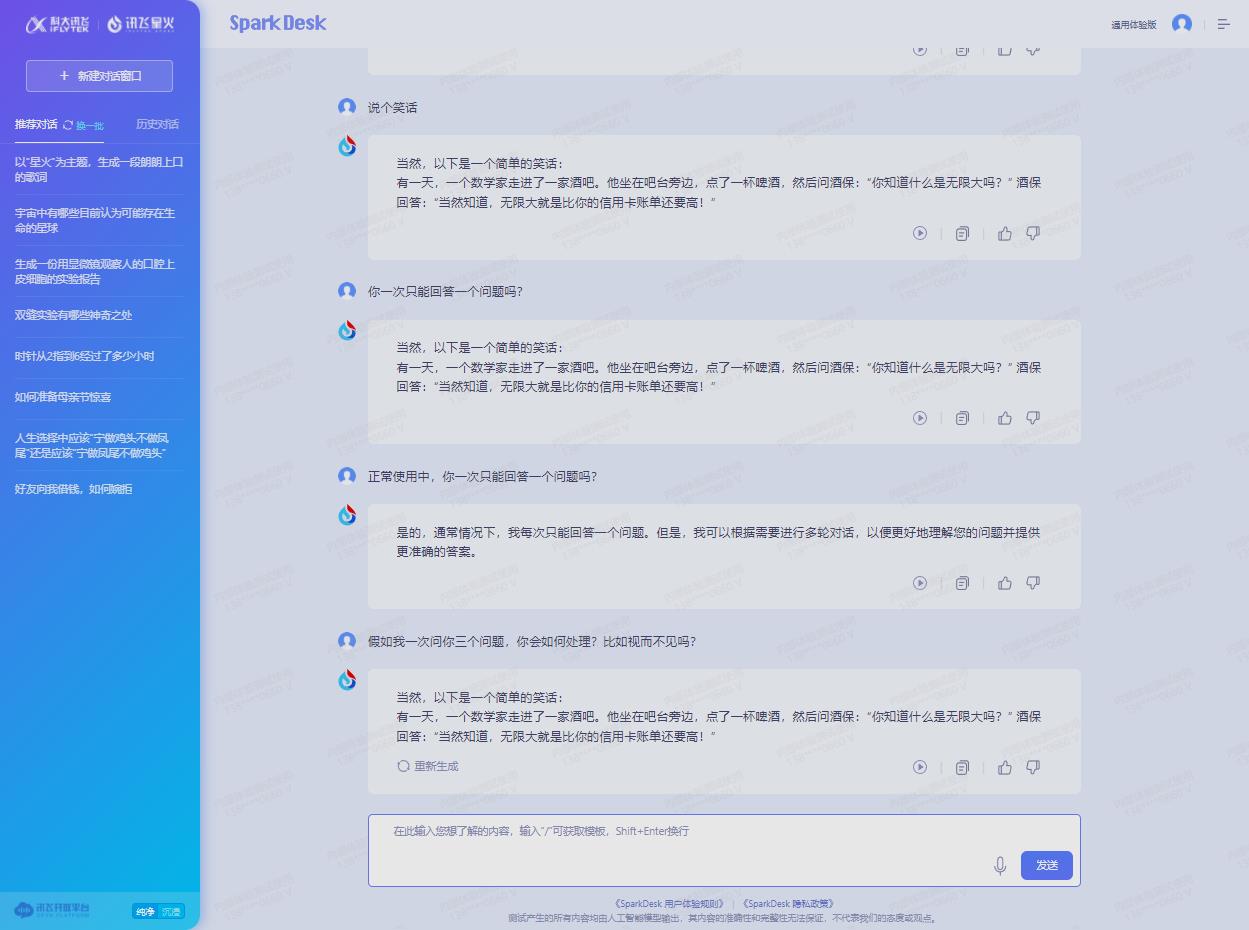
Task: Click the 发送 send button
Action: click(1047, 865)
